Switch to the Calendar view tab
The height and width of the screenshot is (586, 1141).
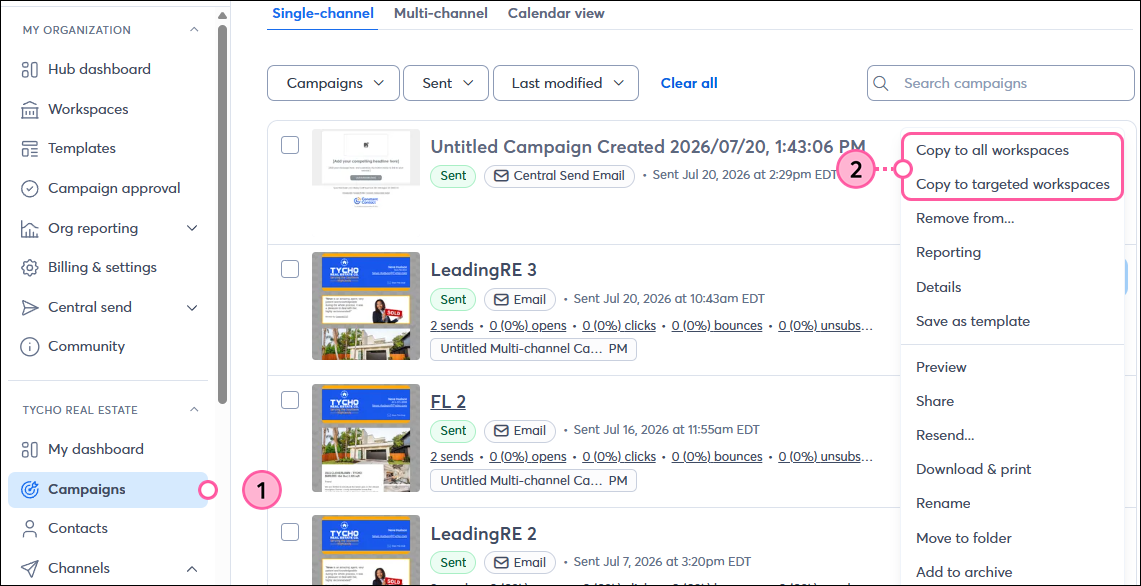tap(556, 13)
